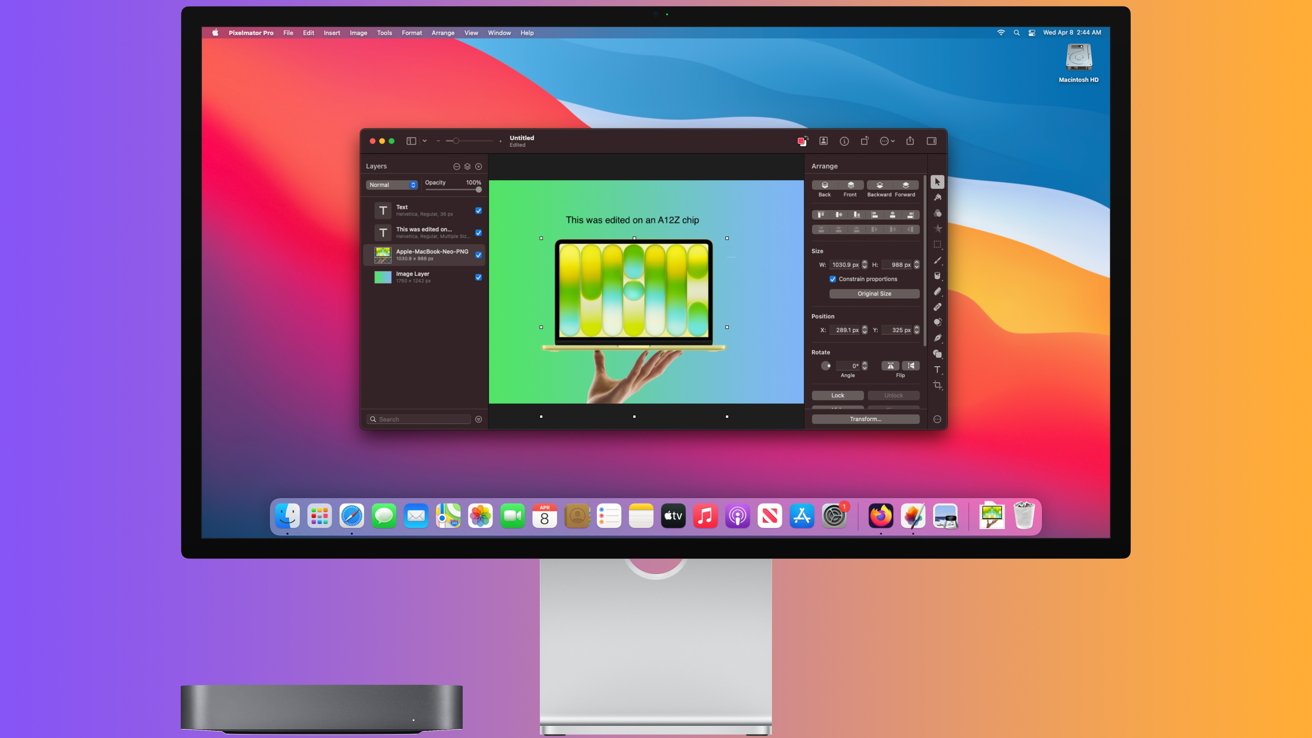Hide the Image Layer using its checkbox
1312x738 pixels.
coord(478,277)
